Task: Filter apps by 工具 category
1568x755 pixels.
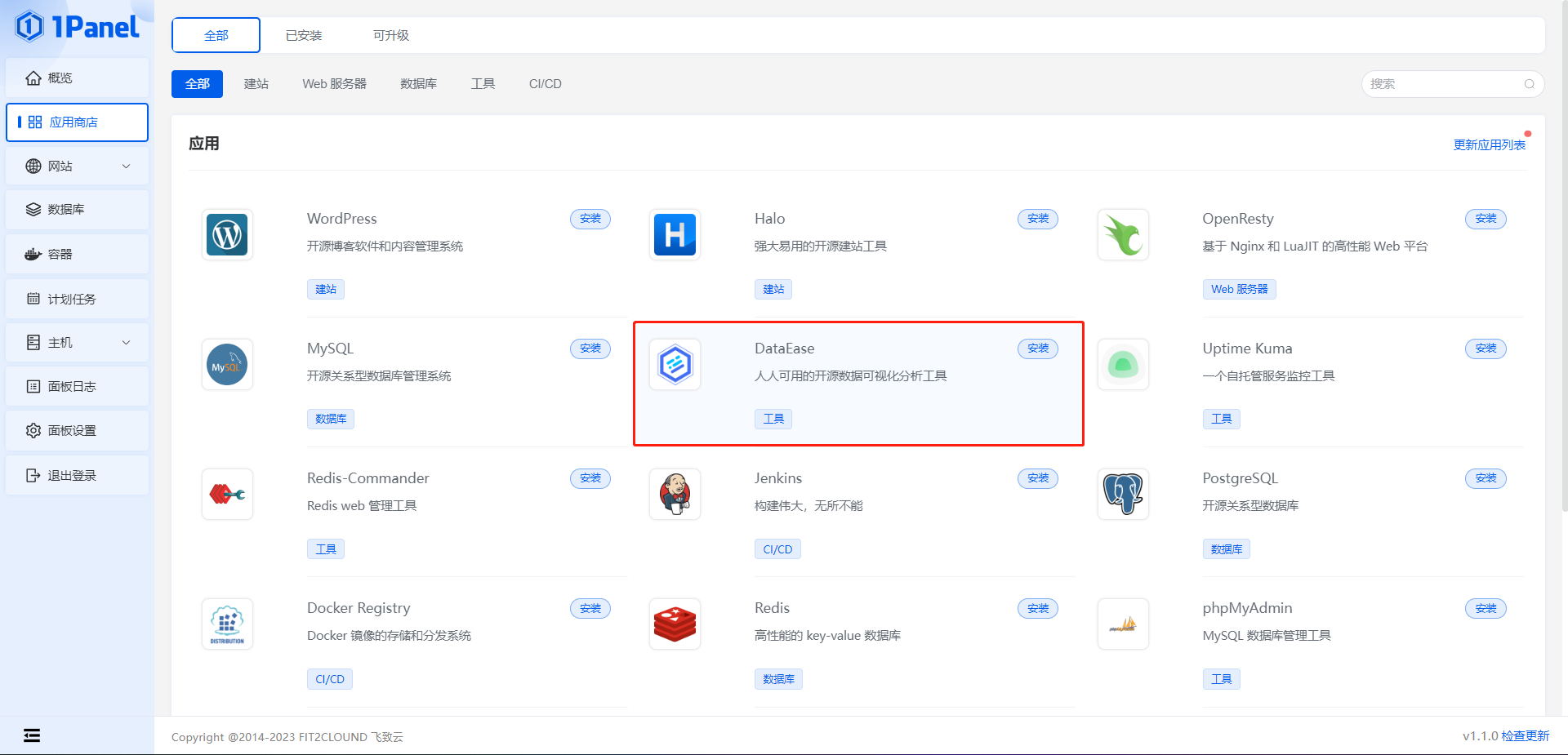Action: pos(483,84)
